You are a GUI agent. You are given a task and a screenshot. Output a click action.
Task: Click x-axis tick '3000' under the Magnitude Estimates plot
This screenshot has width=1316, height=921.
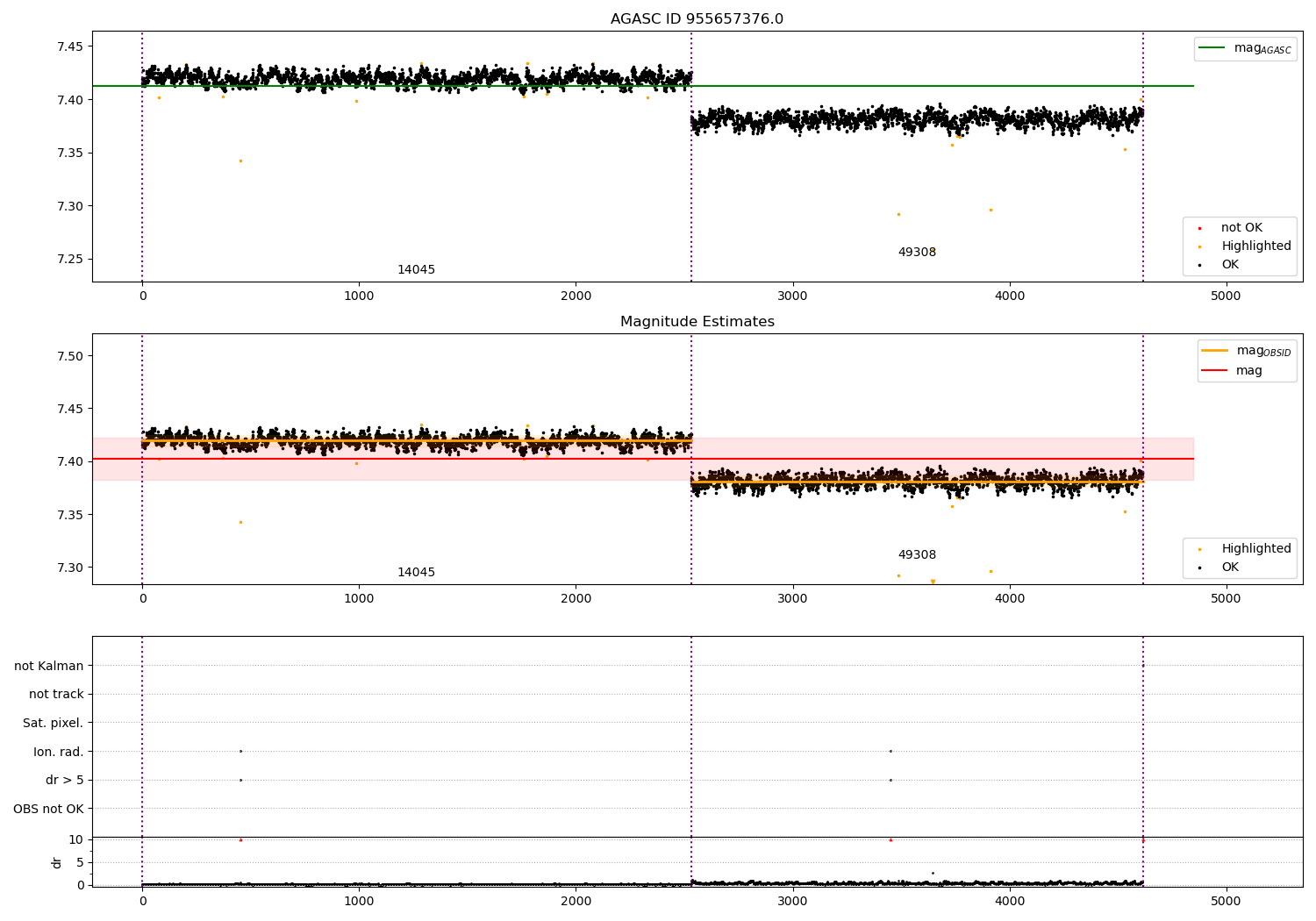793,599
